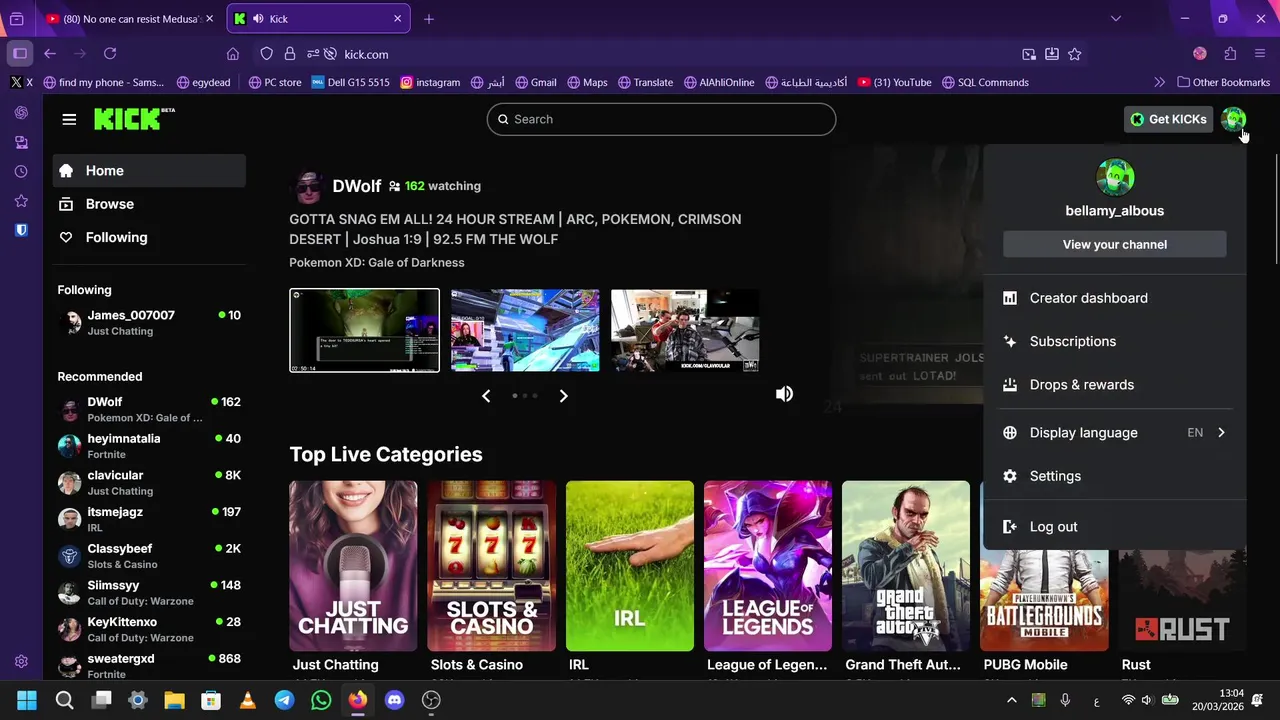Bookmark this page with star icon

pos(1075,54)
